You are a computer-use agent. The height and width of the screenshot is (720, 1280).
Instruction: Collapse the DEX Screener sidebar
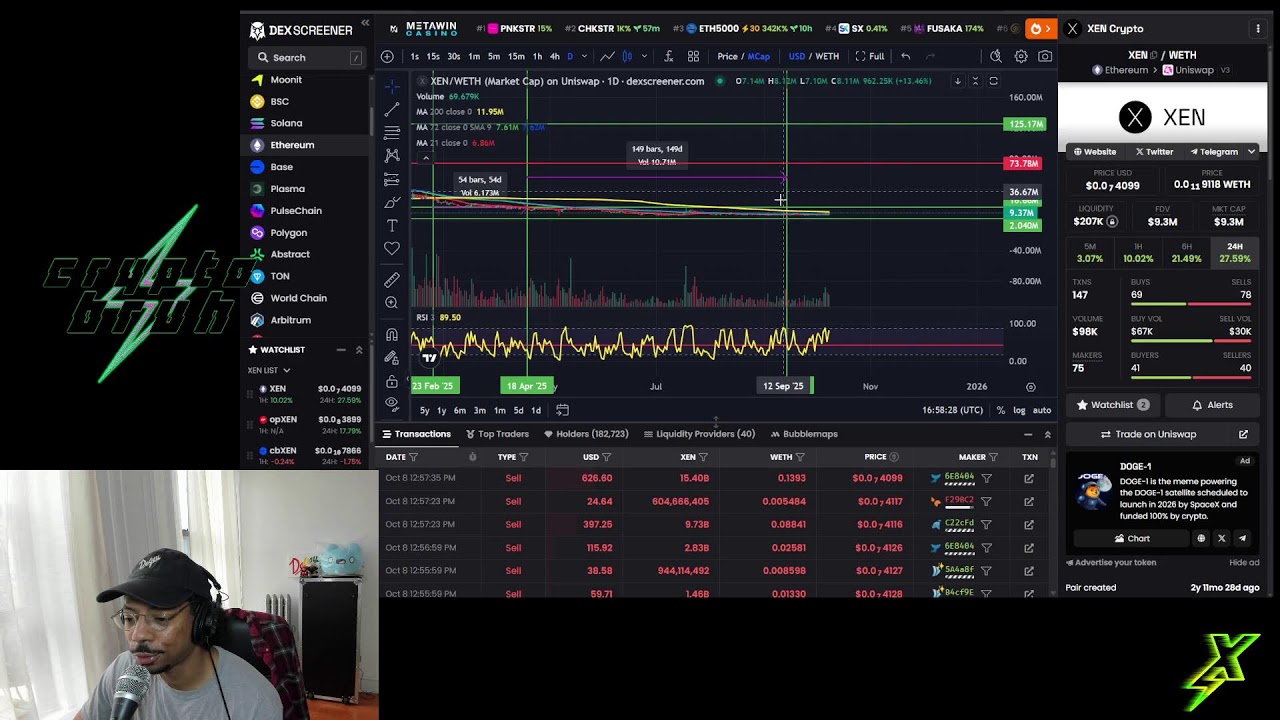click(365, 22)
